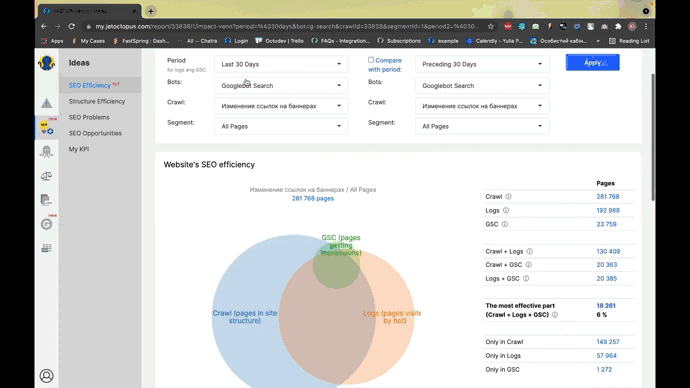This screenshot has height=388, width=690.
Task: Open the Only in Crawl 149 257 value
Action: coord(608,342)
